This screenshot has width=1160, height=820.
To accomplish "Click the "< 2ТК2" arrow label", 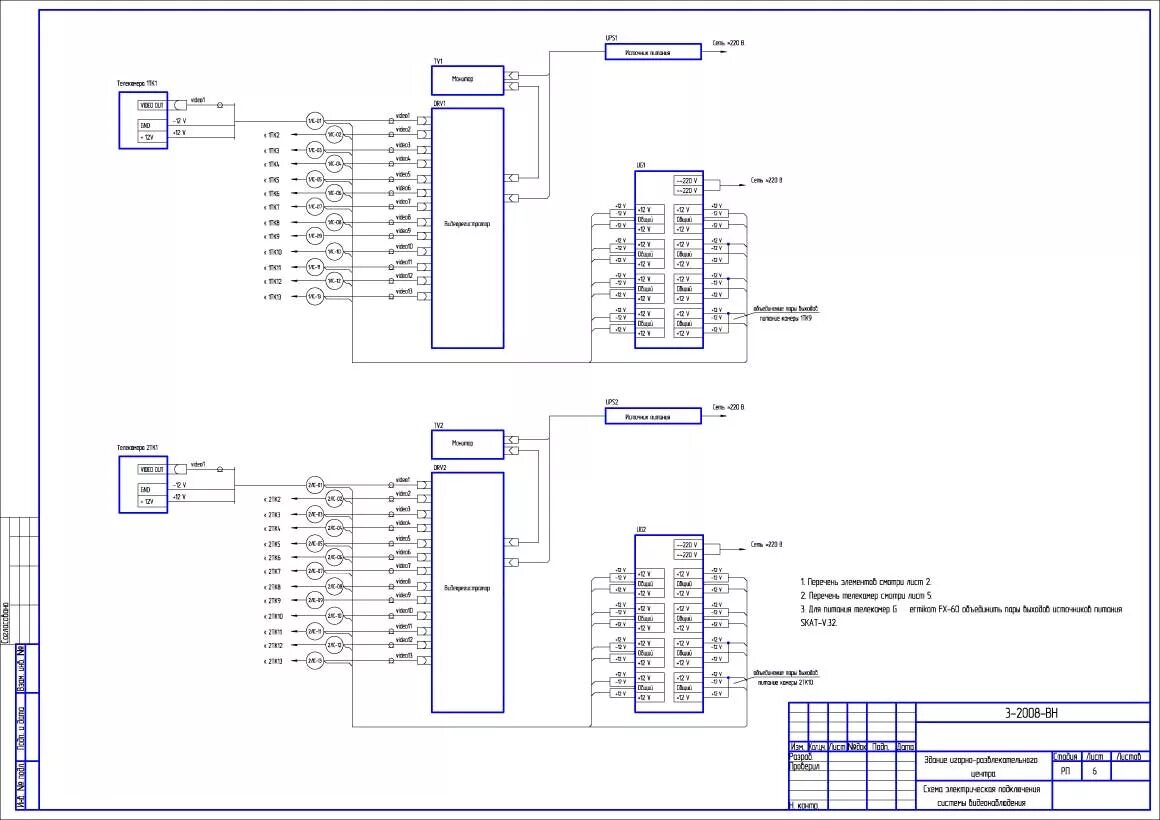I will point(272,500).
